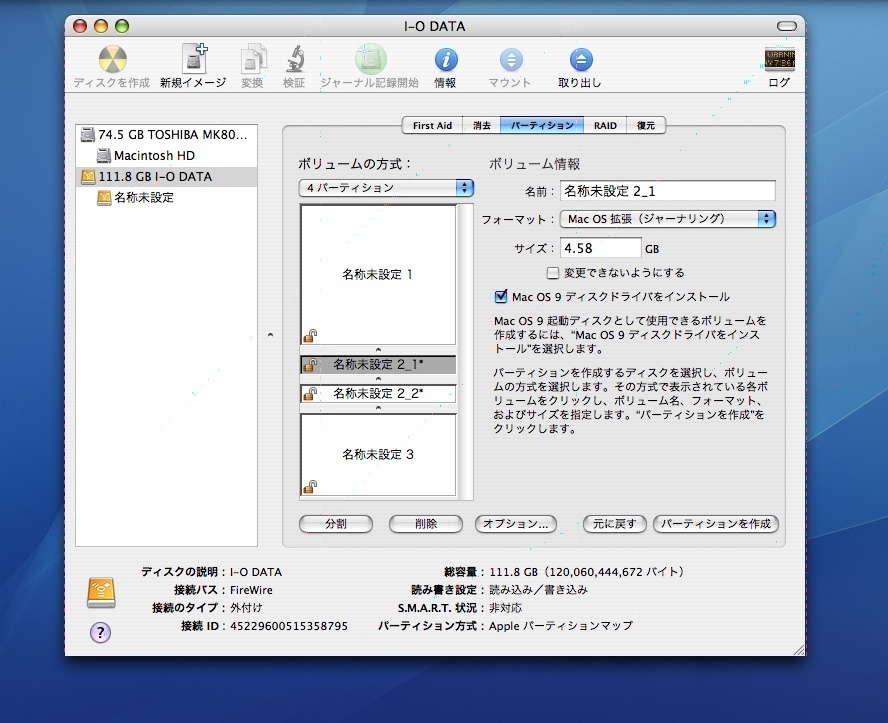Click the 削除 delete button
888x723 pixels.
[426, 524]
